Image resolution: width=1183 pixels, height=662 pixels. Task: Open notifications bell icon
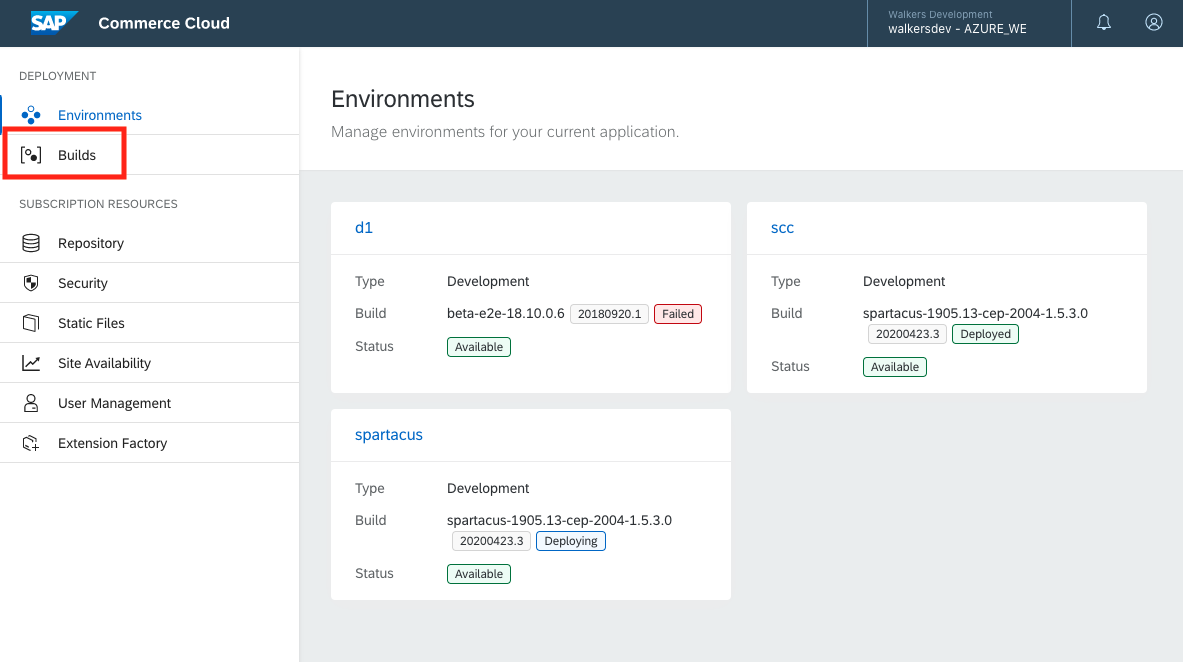coord(1104,23)
